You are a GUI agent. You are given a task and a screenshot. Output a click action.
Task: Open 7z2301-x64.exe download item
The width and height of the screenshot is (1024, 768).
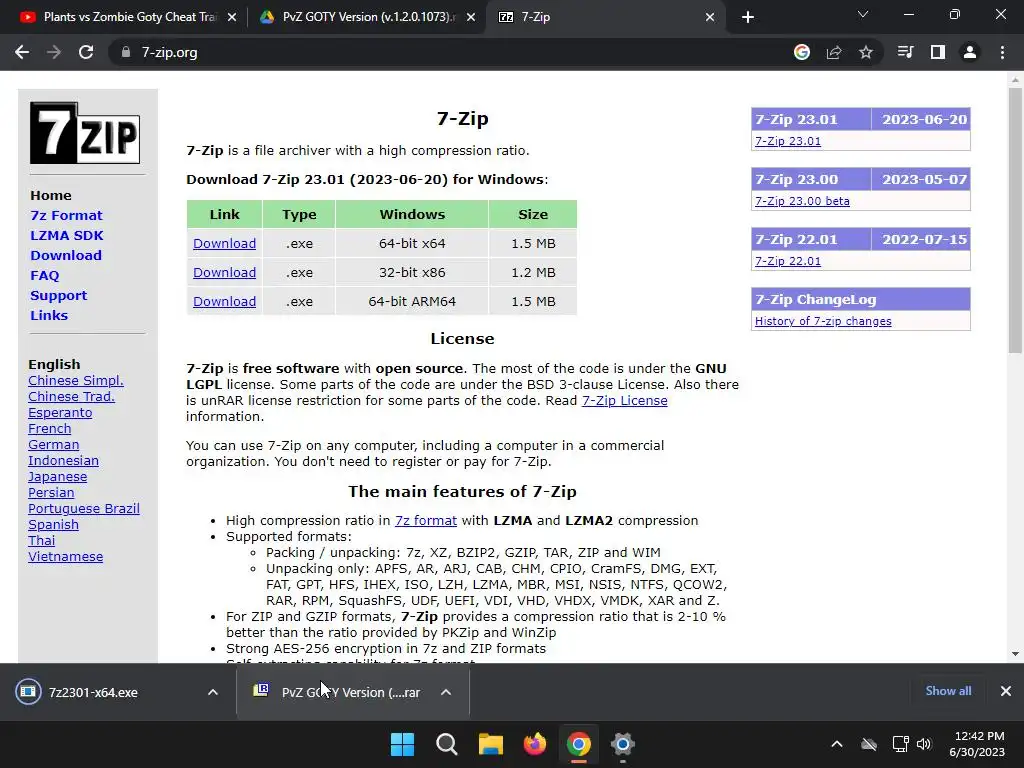93,692
